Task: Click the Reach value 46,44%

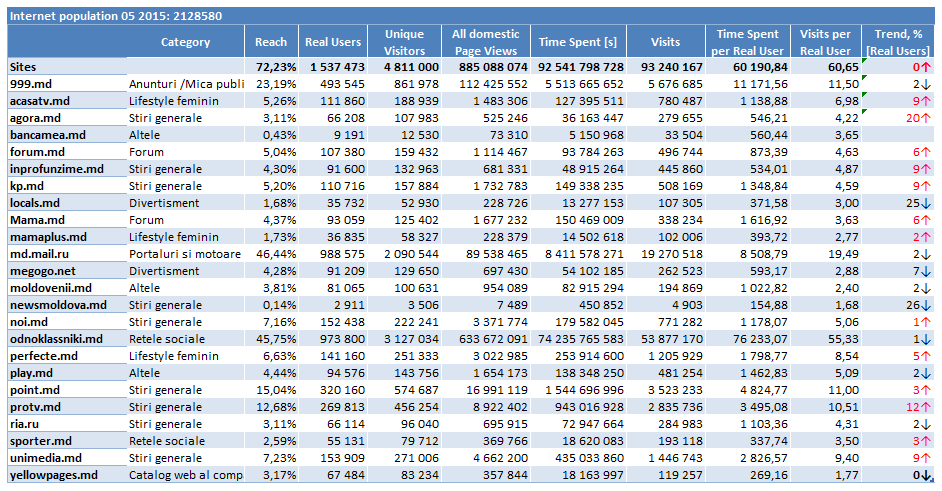Action: pyautogui.click(x=276, y=254)
